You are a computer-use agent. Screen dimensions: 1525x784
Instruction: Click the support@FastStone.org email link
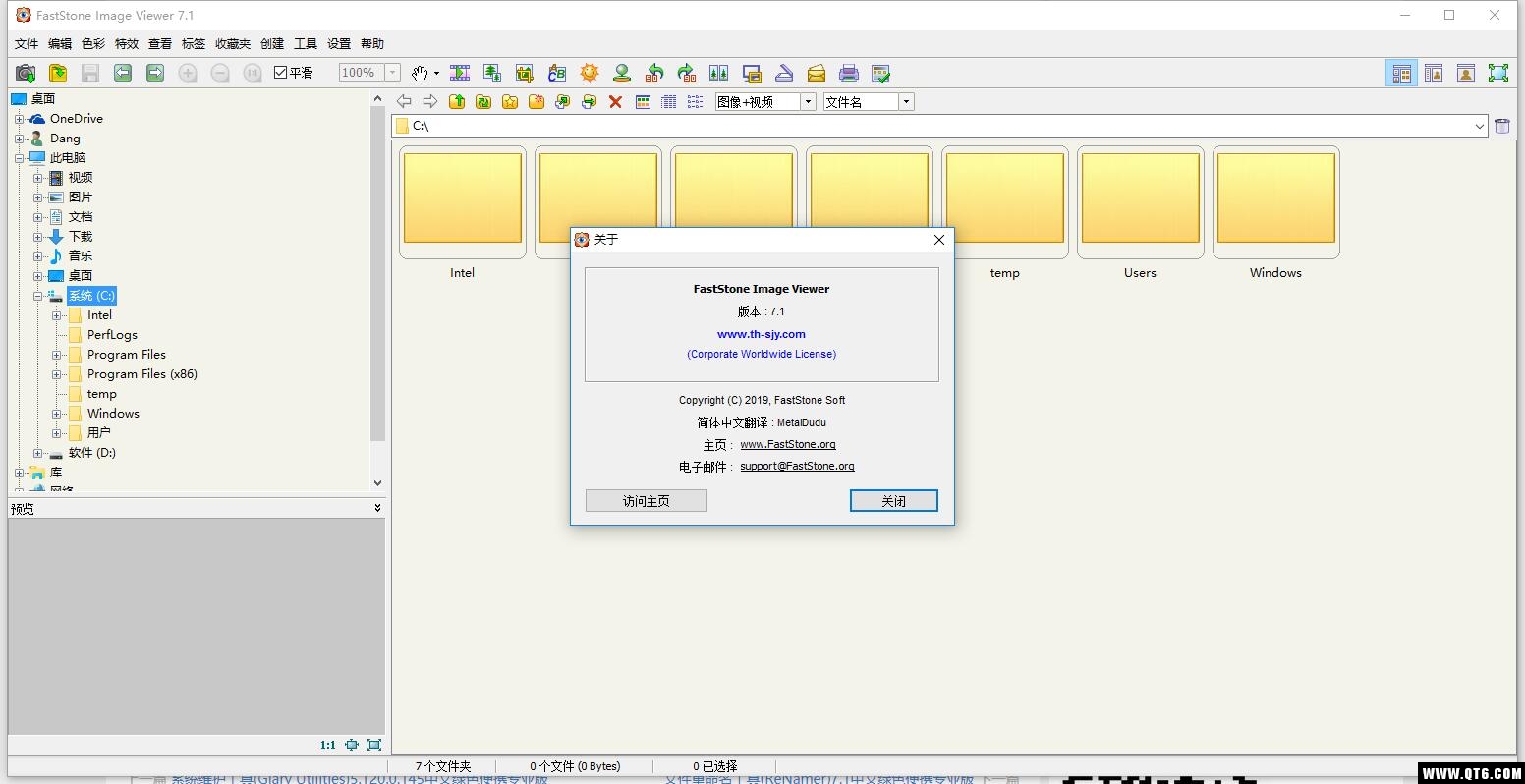[797, 466]
